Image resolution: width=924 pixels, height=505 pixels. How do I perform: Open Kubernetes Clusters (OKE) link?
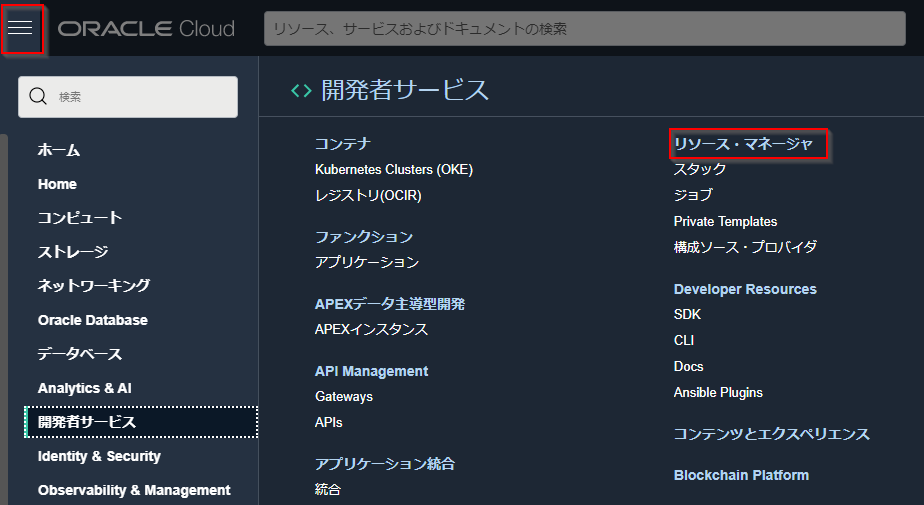click(394, 170)
